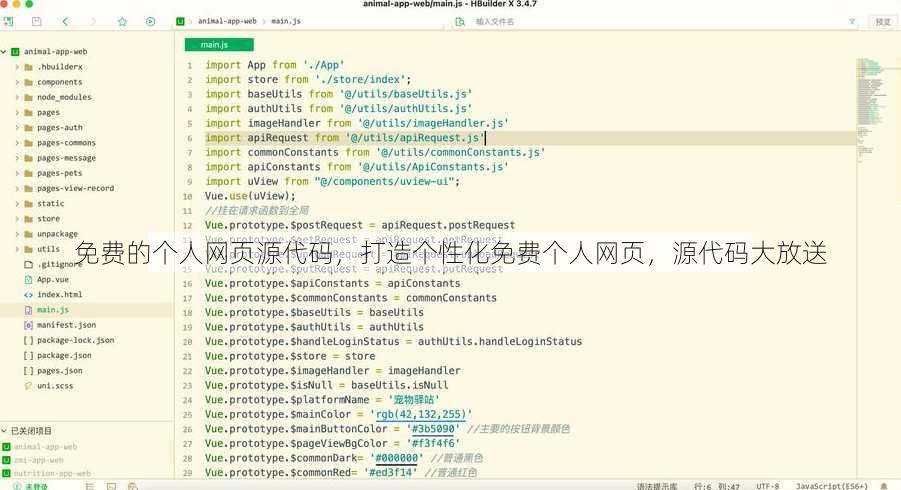Click '#f3f4f6' string on line 27
This screenshot has height=490, width=901.
(434, 443)
